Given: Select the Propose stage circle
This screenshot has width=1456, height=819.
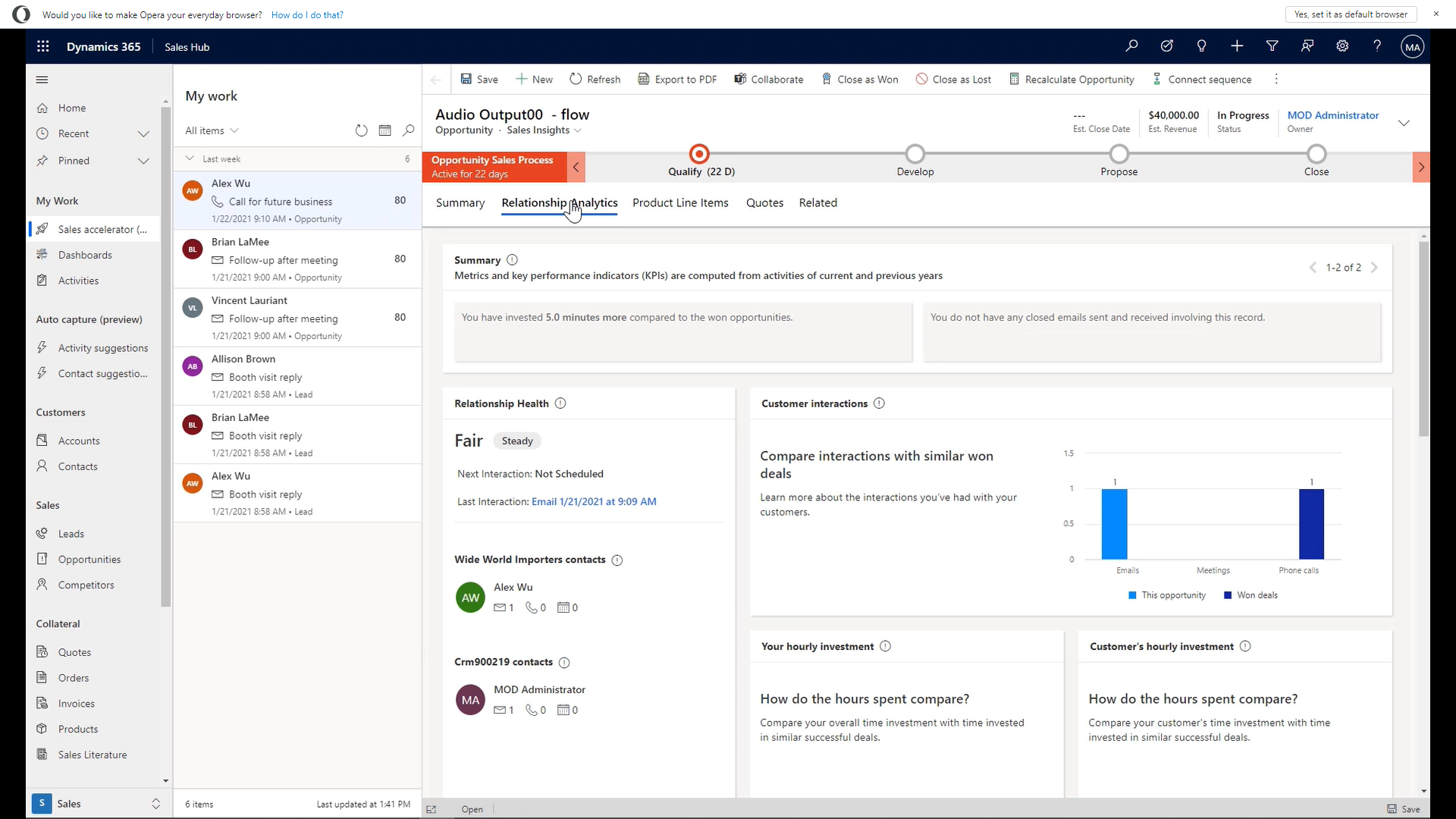Looking at the screenshot, I should (x=1119, y=155).
